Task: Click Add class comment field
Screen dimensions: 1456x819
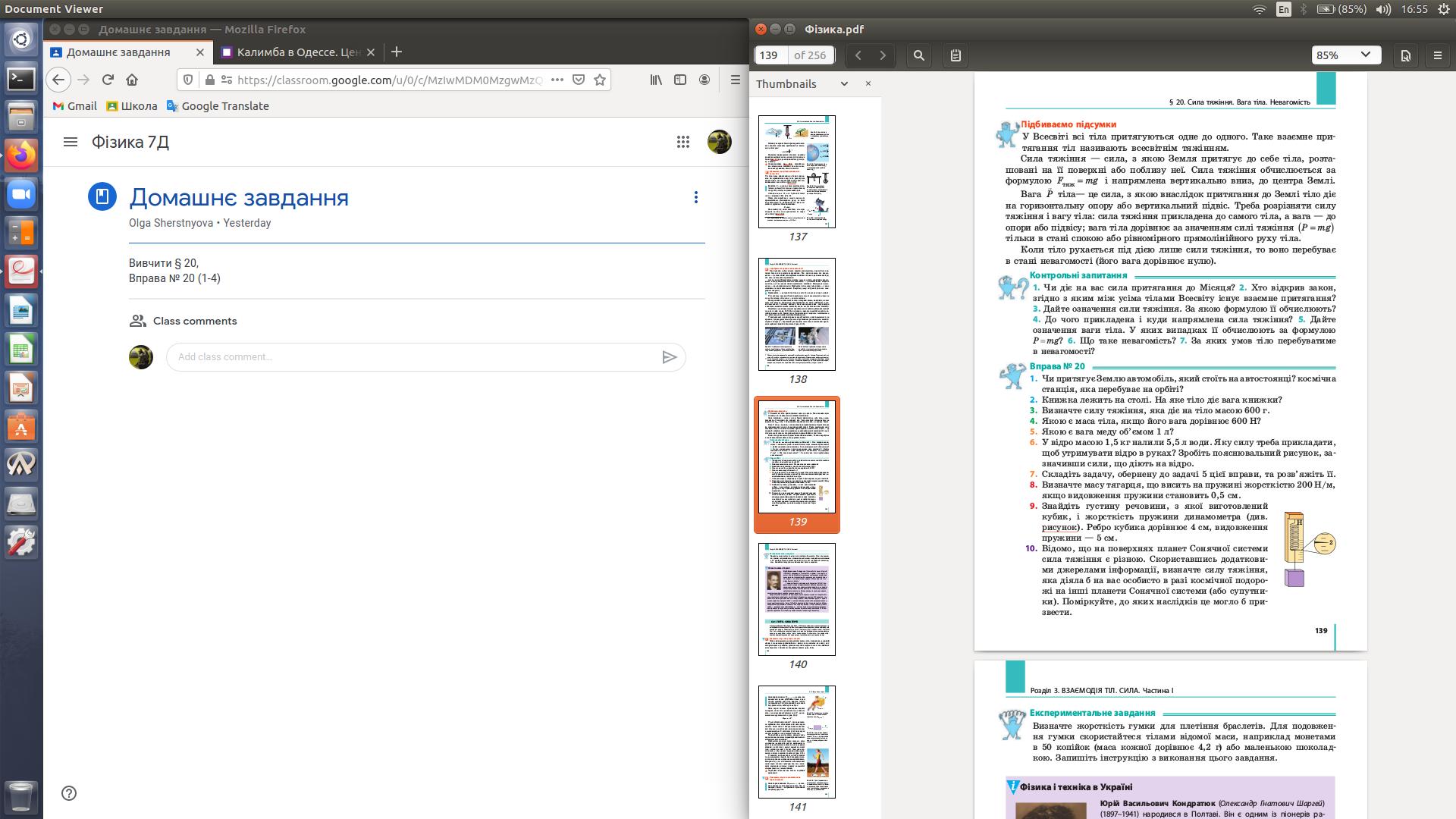Action: [409, 357]
